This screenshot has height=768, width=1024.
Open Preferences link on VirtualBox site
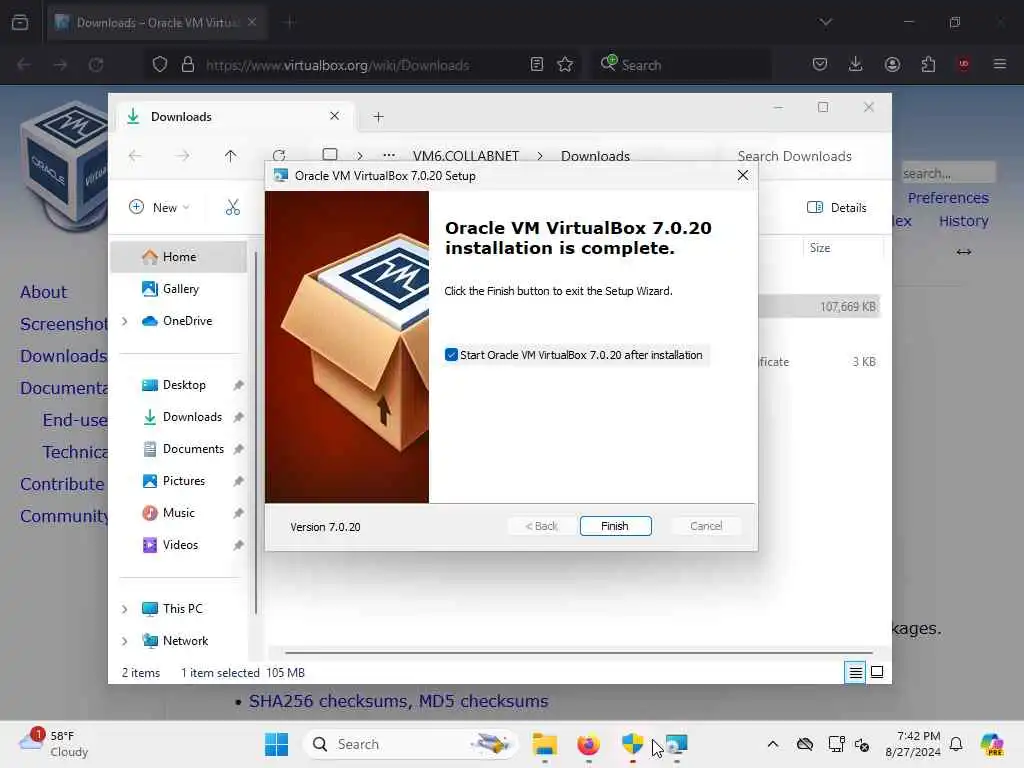coord(948,198)
